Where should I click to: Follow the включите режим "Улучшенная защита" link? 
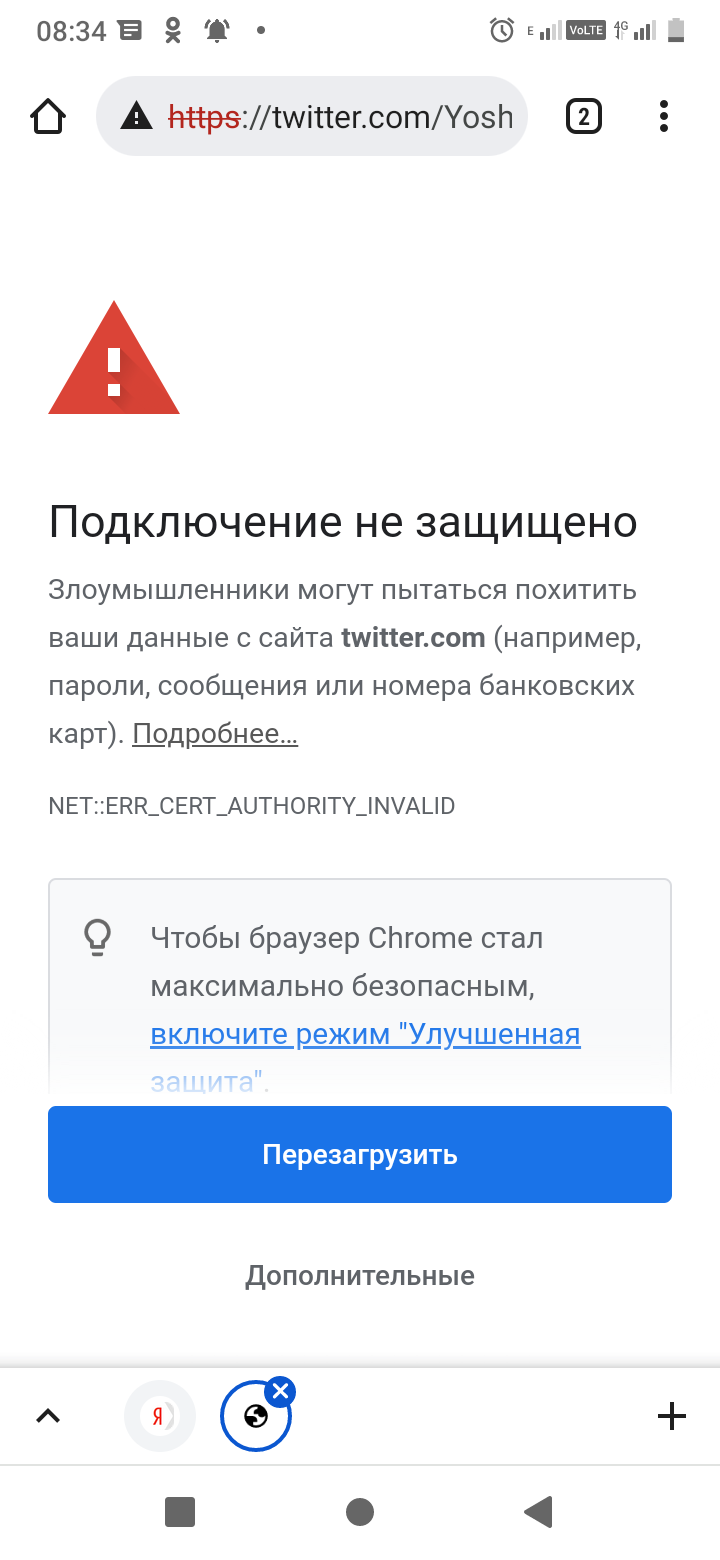point(365,1056)
